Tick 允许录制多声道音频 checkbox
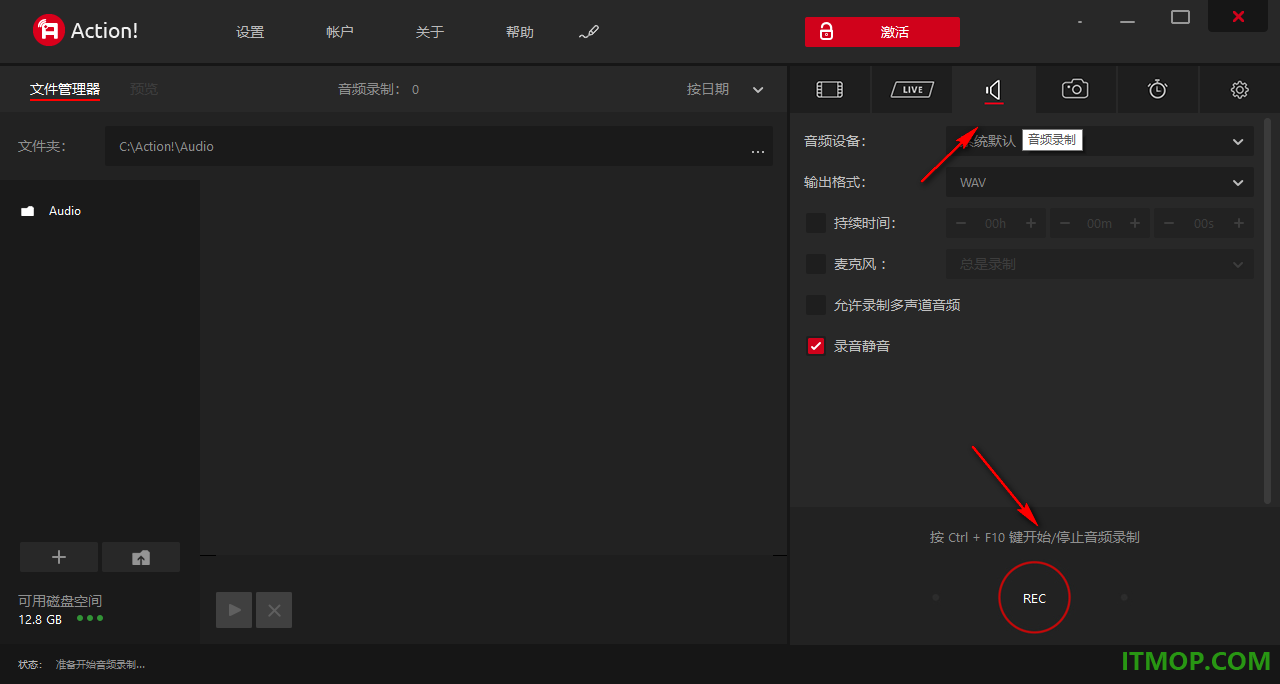This screenshot has width=1280, height=684. click(816, 305)
